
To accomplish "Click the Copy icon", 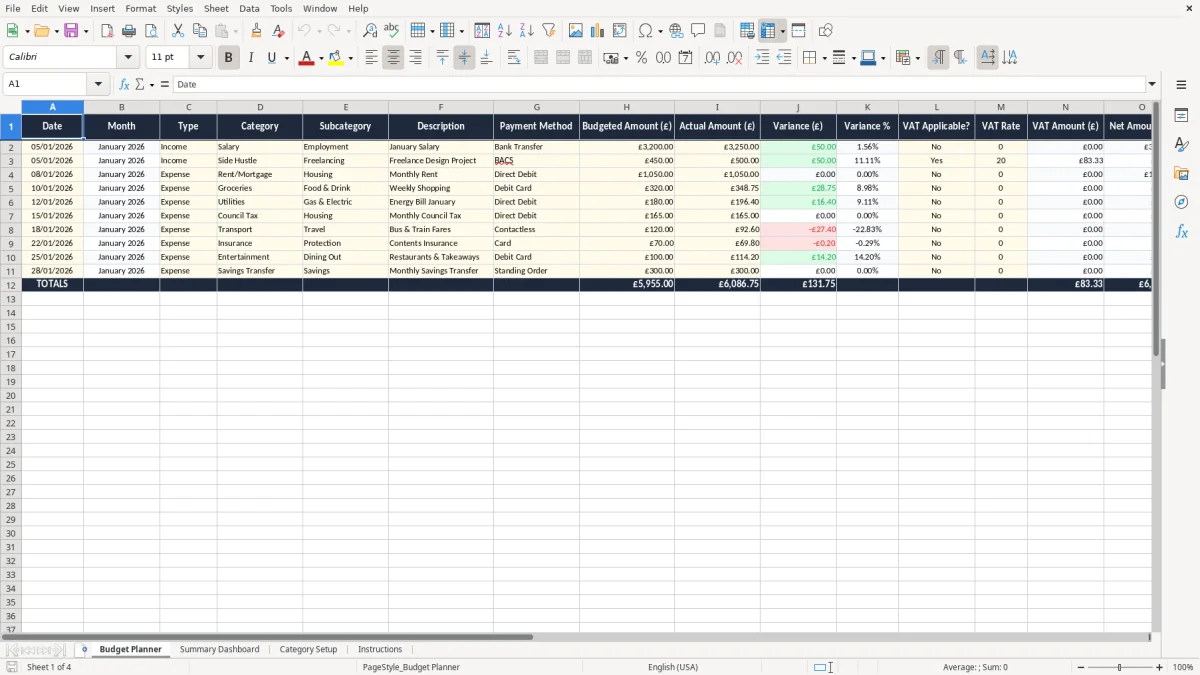I will point(200,31).
